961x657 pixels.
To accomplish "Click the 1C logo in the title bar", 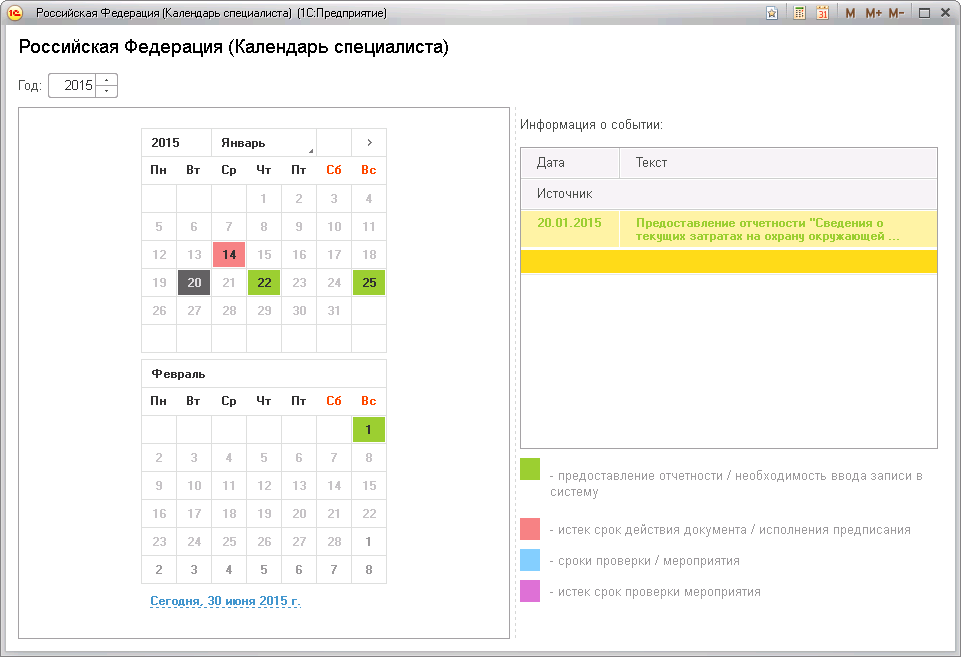I will tap(13, 12).
